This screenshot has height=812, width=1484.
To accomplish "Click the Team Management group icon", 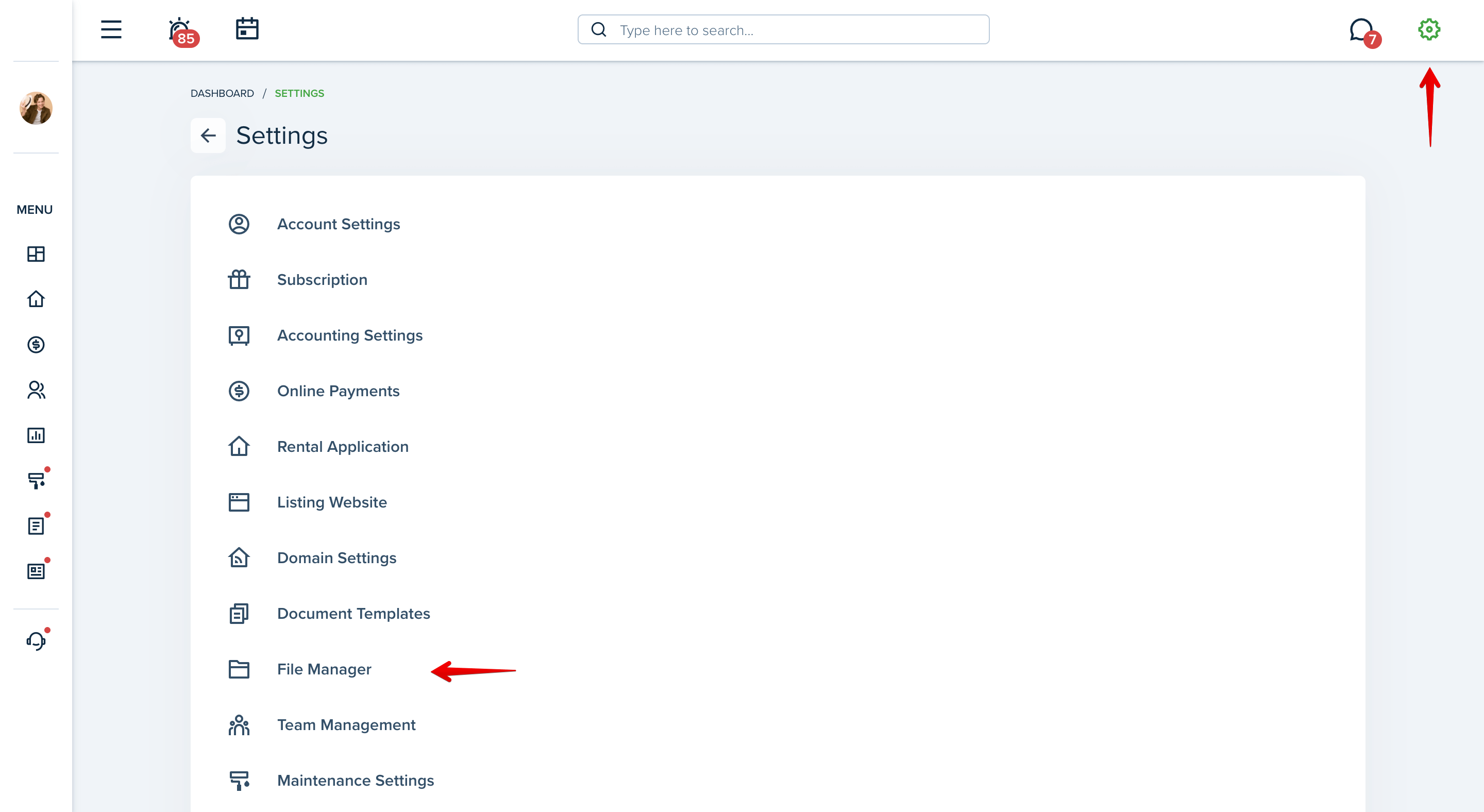I will [x=239, y=725].
